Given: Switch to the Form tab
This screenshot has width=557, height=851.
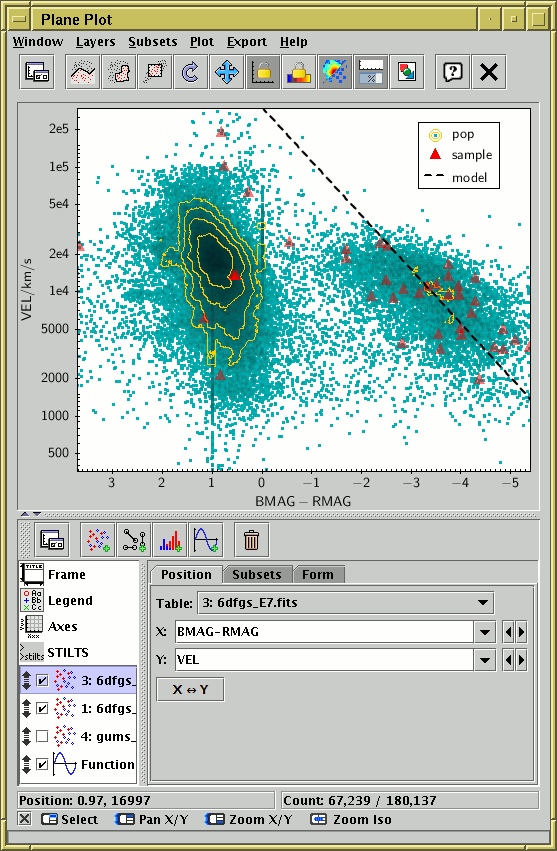Looking at the screenshot, I should point(318,574).
